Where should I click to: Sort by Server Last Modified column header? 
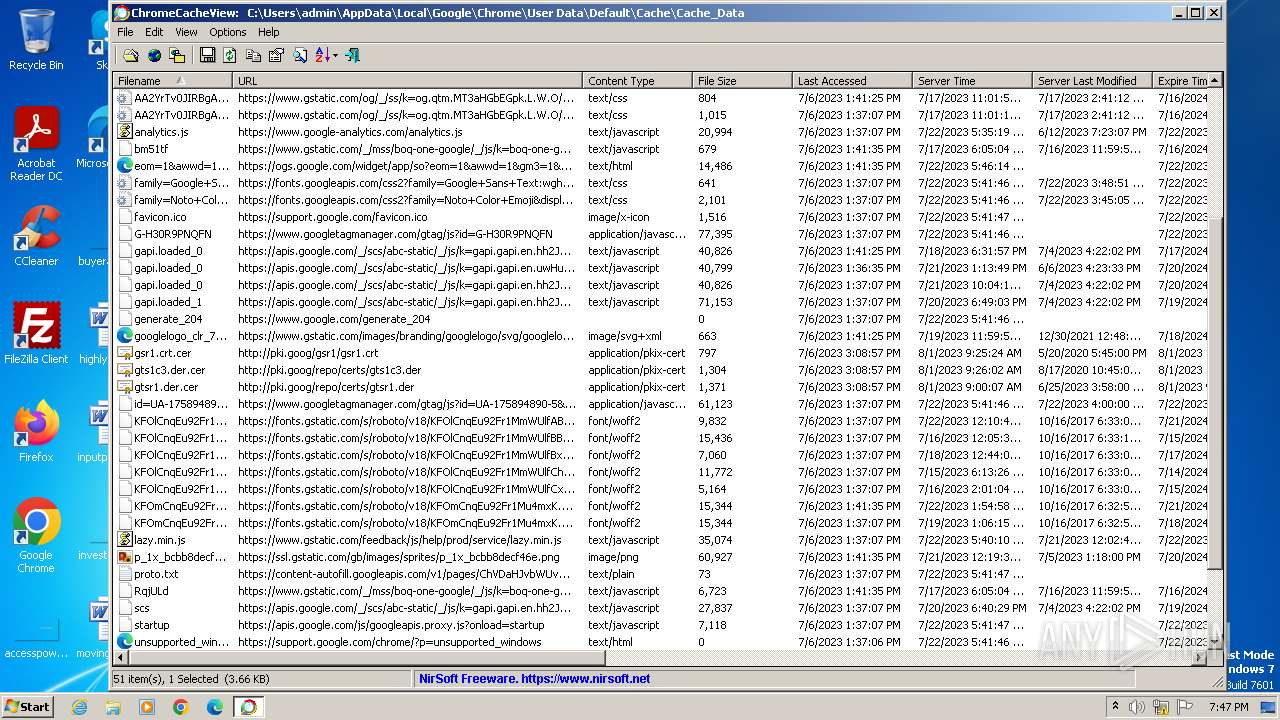coord(1092,81)
